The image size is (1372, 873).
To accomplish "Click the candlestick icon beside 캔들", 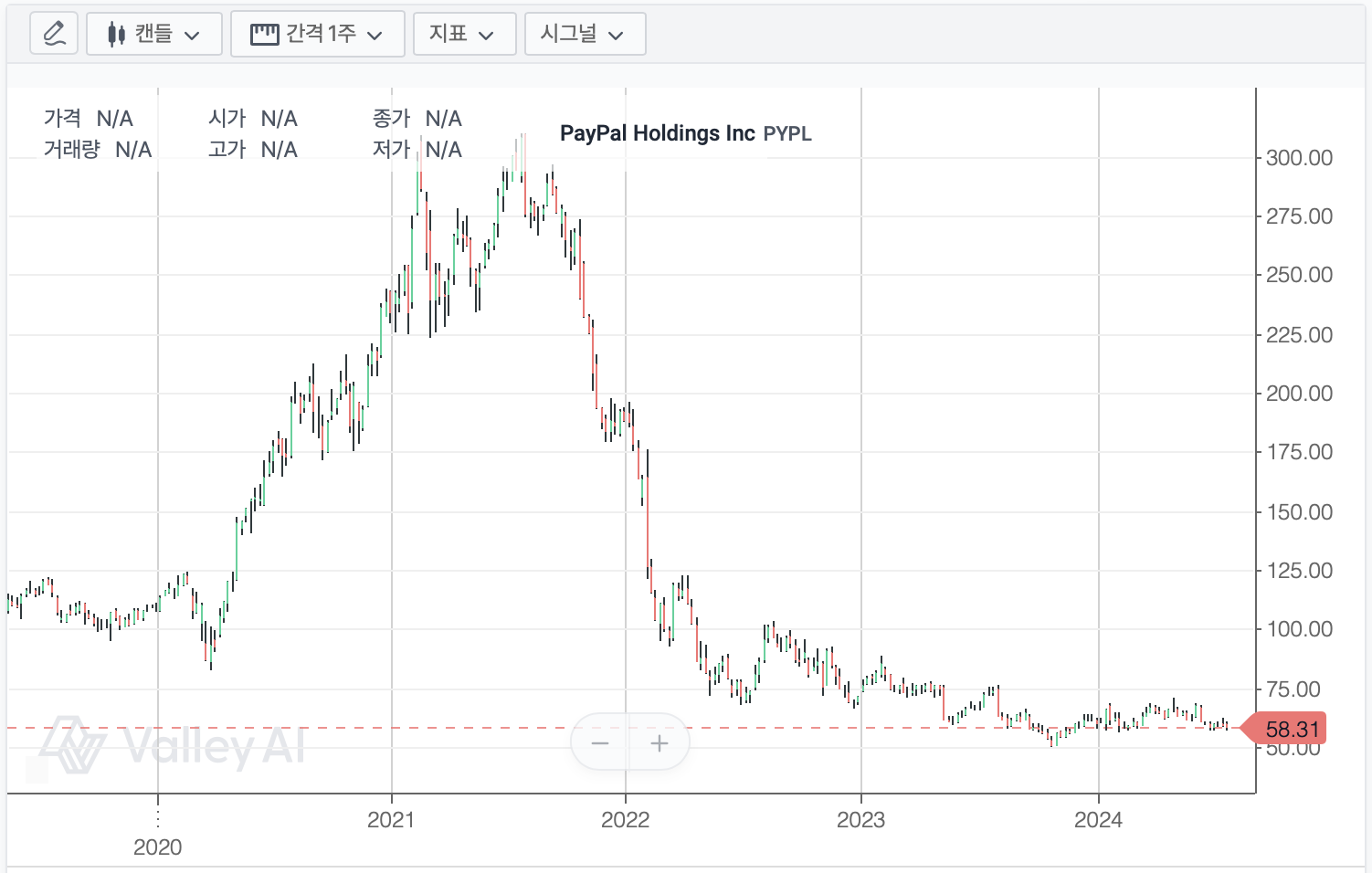I will pos(116,35).
